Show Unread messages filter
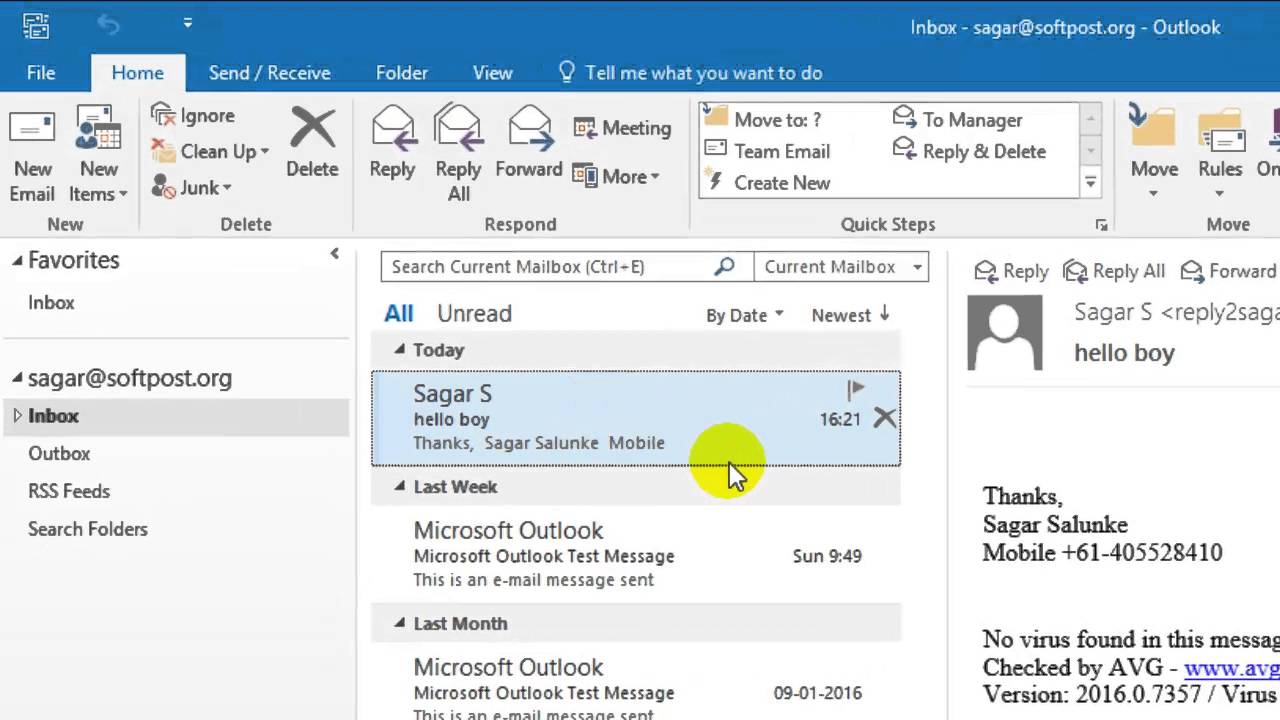The width and height of the screenshot is (1280, 720). tap(474, 313)
